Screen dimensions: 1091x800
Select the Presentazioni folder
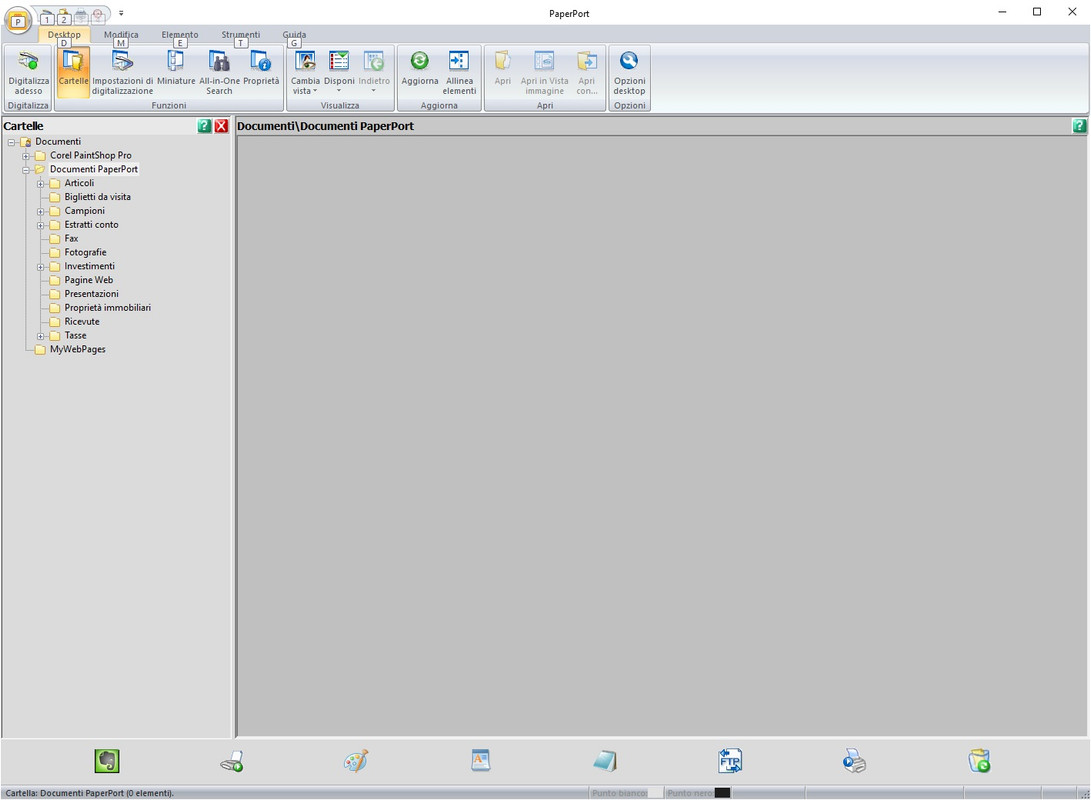(x=91, y=294)
